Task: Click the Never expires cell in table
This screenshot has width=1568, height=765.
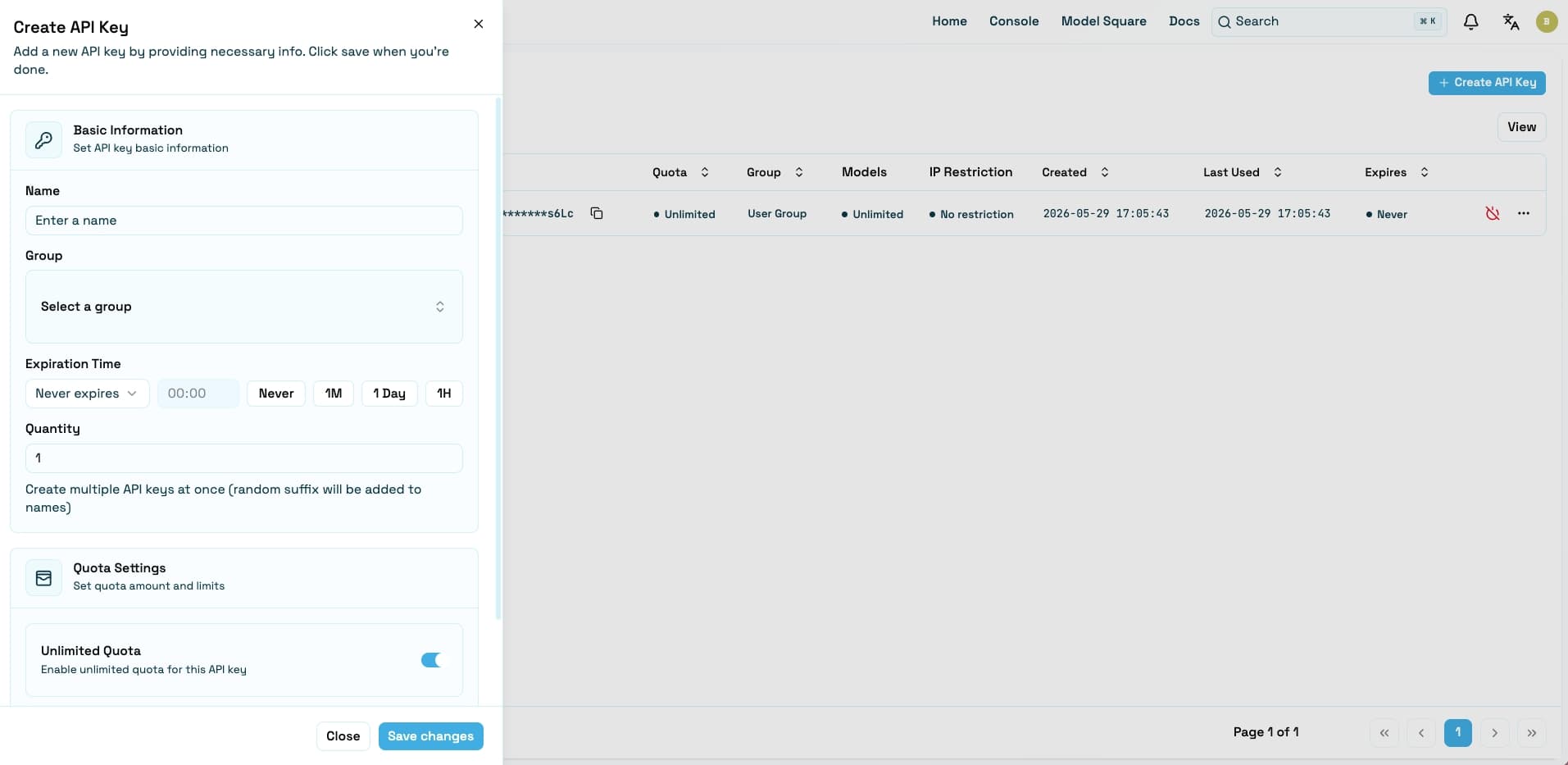Action: (x=1387, y=214)
